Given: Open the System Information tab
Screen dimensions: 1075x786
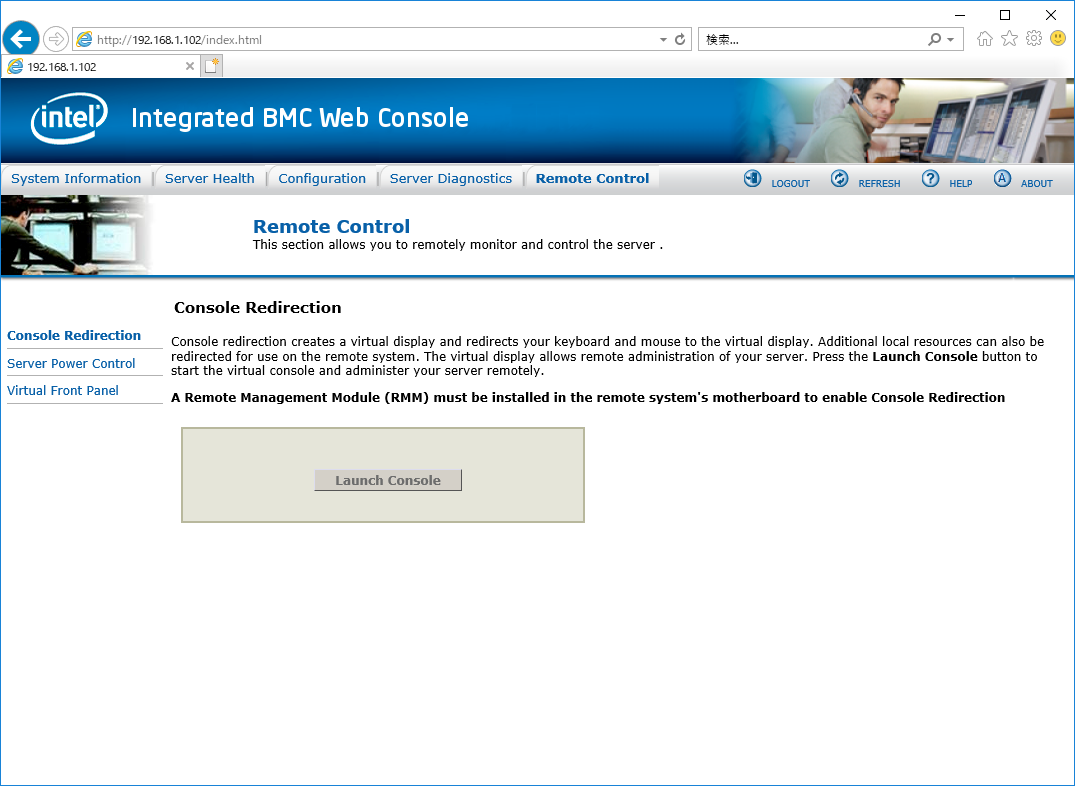Looking at the screenshot, I should tap(76, 178).
